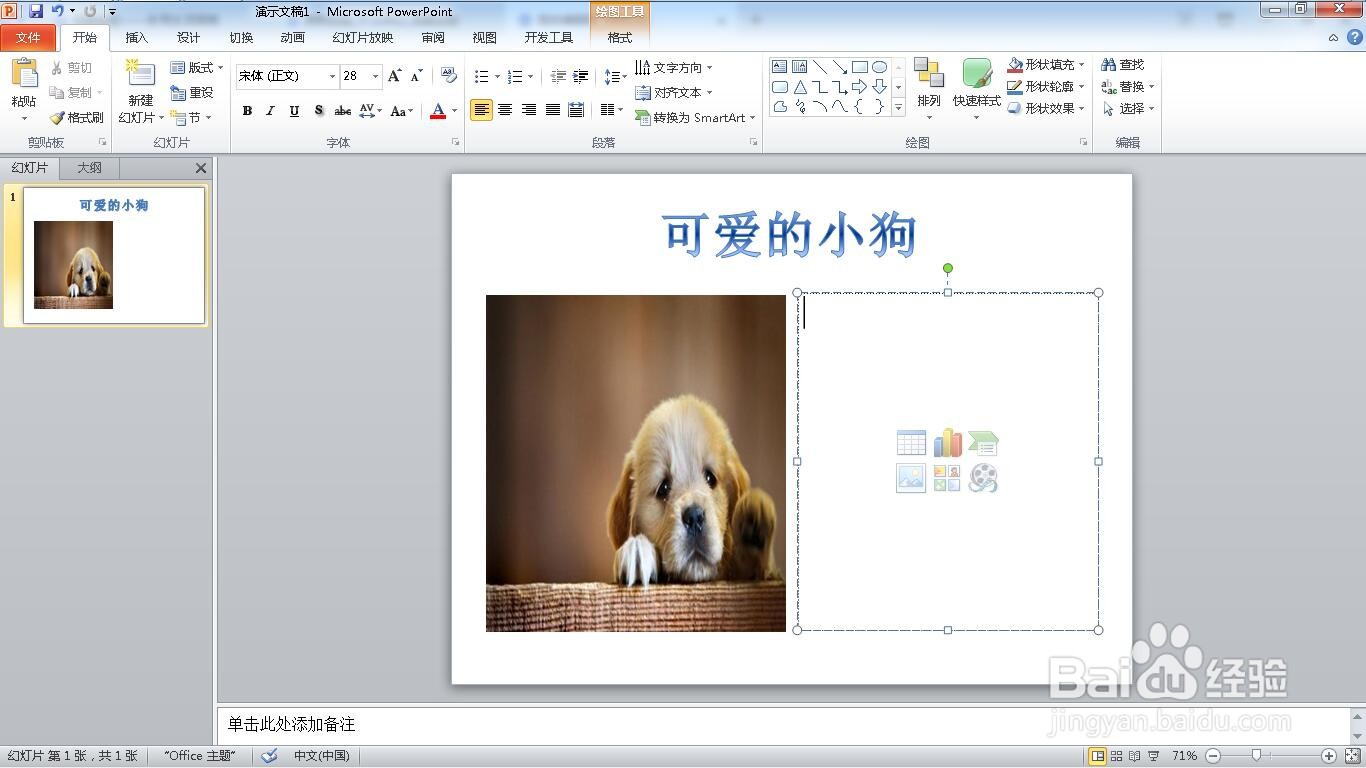The width and height of the screenshot is (1366, 768).
Task: Toggle Align Text Right
Action: coord(529,110)
